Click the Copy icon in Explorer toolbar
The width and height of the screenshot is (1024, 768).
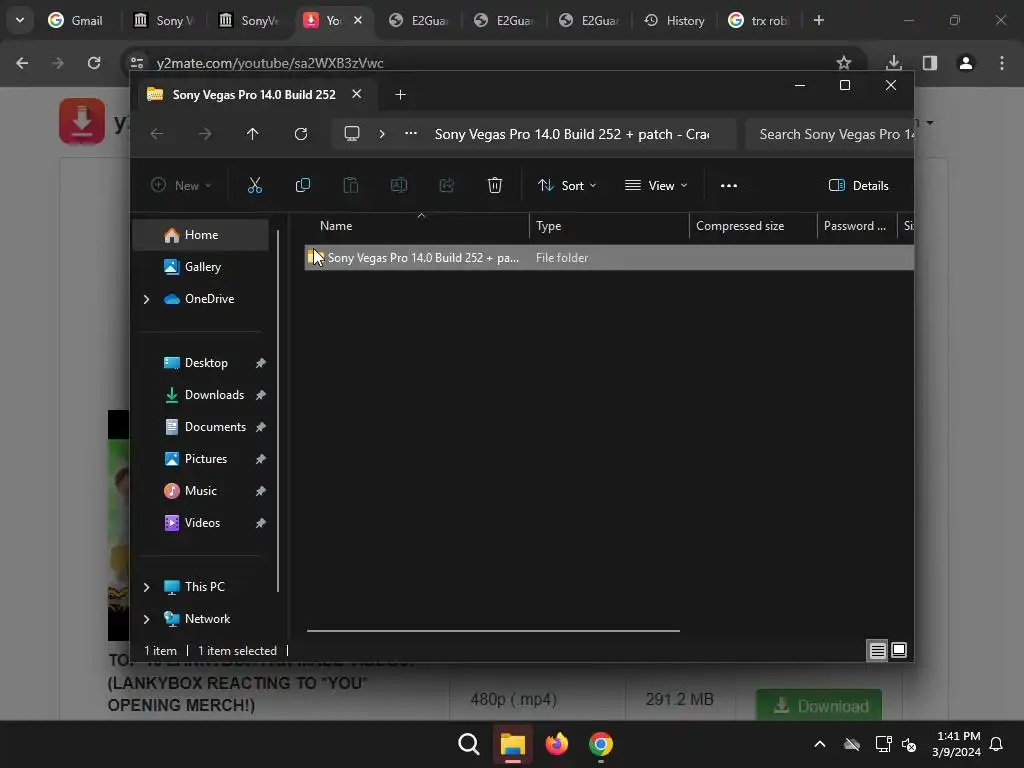tap(302, 185)
